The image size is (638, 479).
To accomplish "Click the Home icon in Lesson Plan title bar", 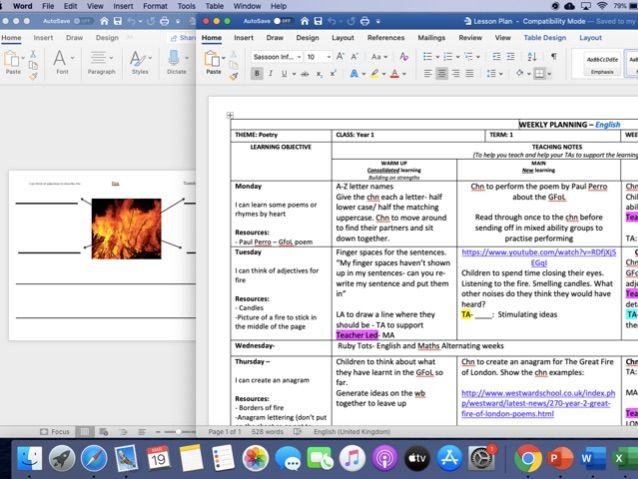I will pos(304,21).
